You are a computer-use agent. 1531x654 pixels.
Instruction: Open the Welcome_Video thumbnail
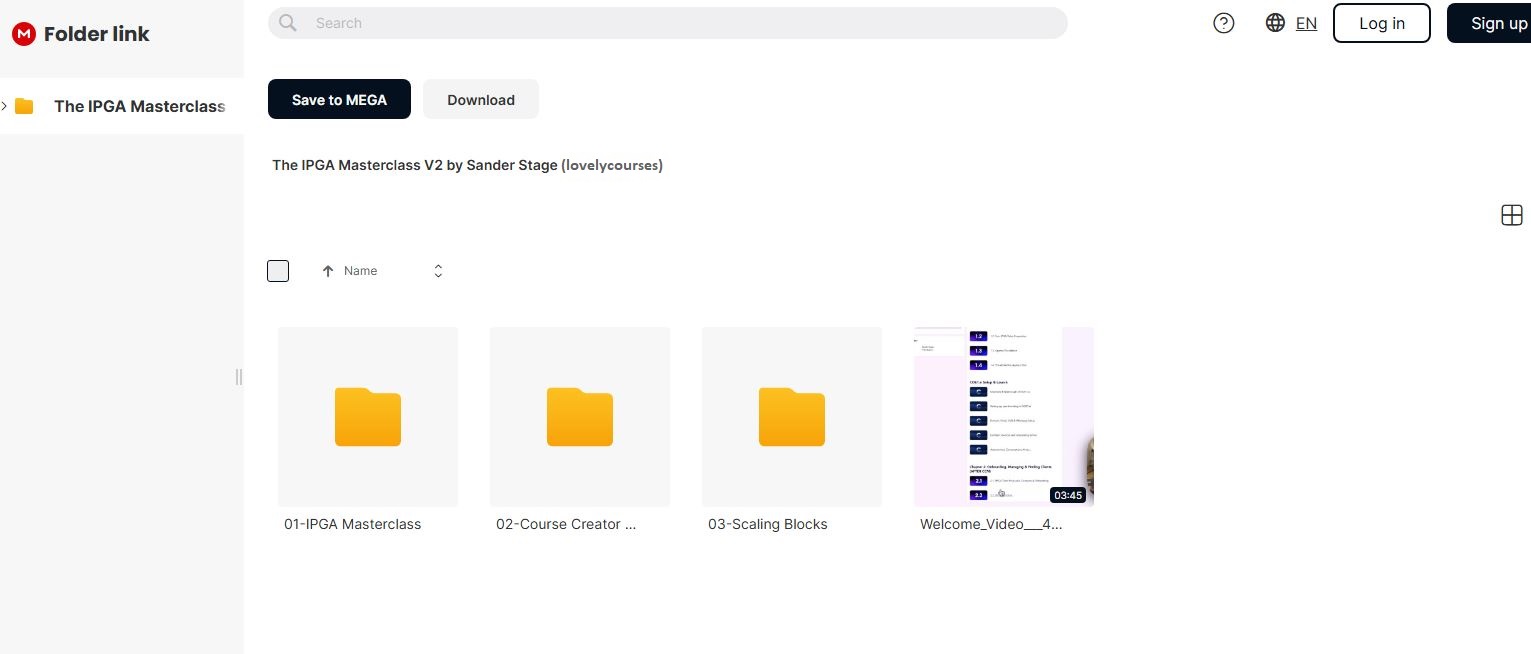coord(1004,416)
